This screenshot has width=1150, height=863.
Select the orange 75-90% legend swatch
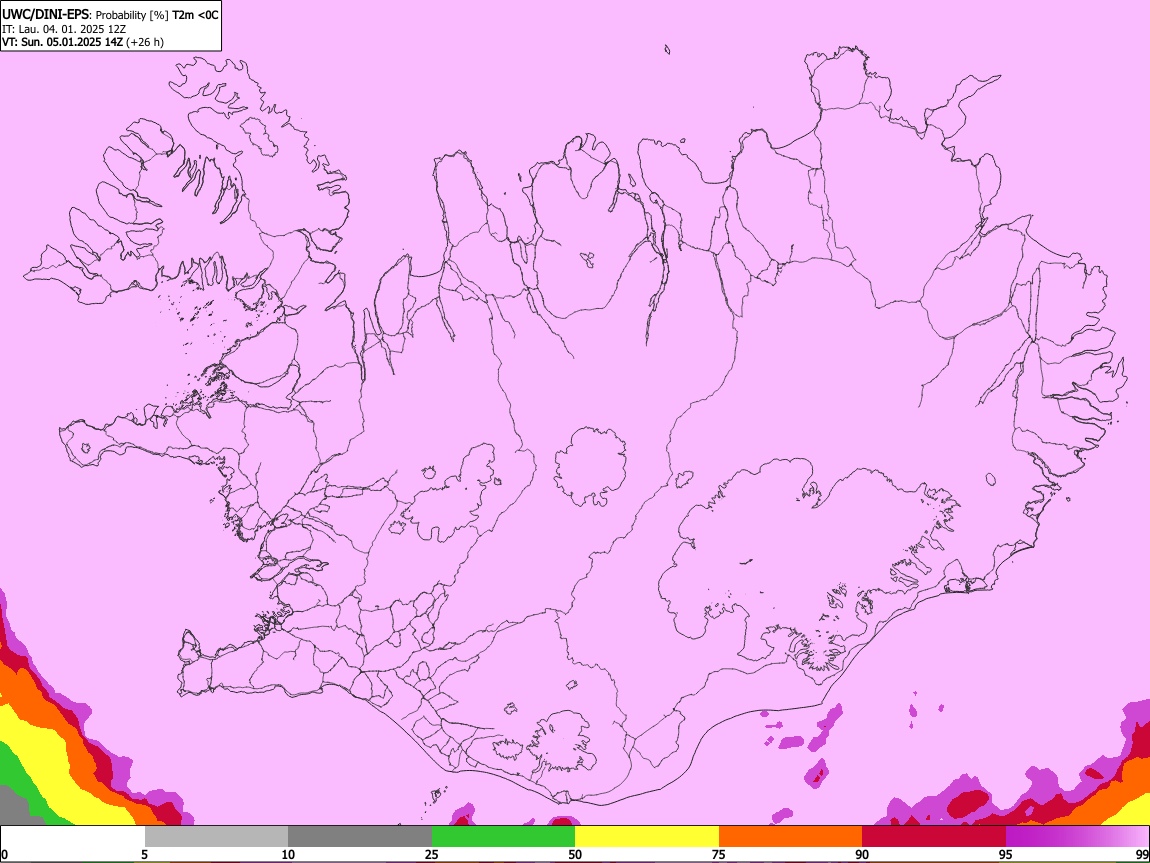click(x=791, y=837)
